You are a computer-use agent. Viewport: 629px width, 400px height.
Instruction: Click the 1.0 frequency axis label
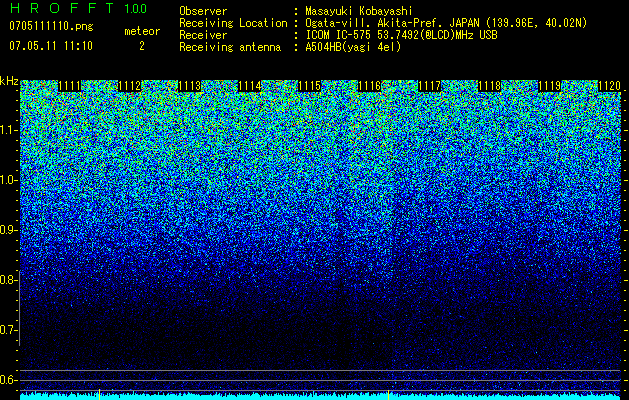click(x=8, y=180)
